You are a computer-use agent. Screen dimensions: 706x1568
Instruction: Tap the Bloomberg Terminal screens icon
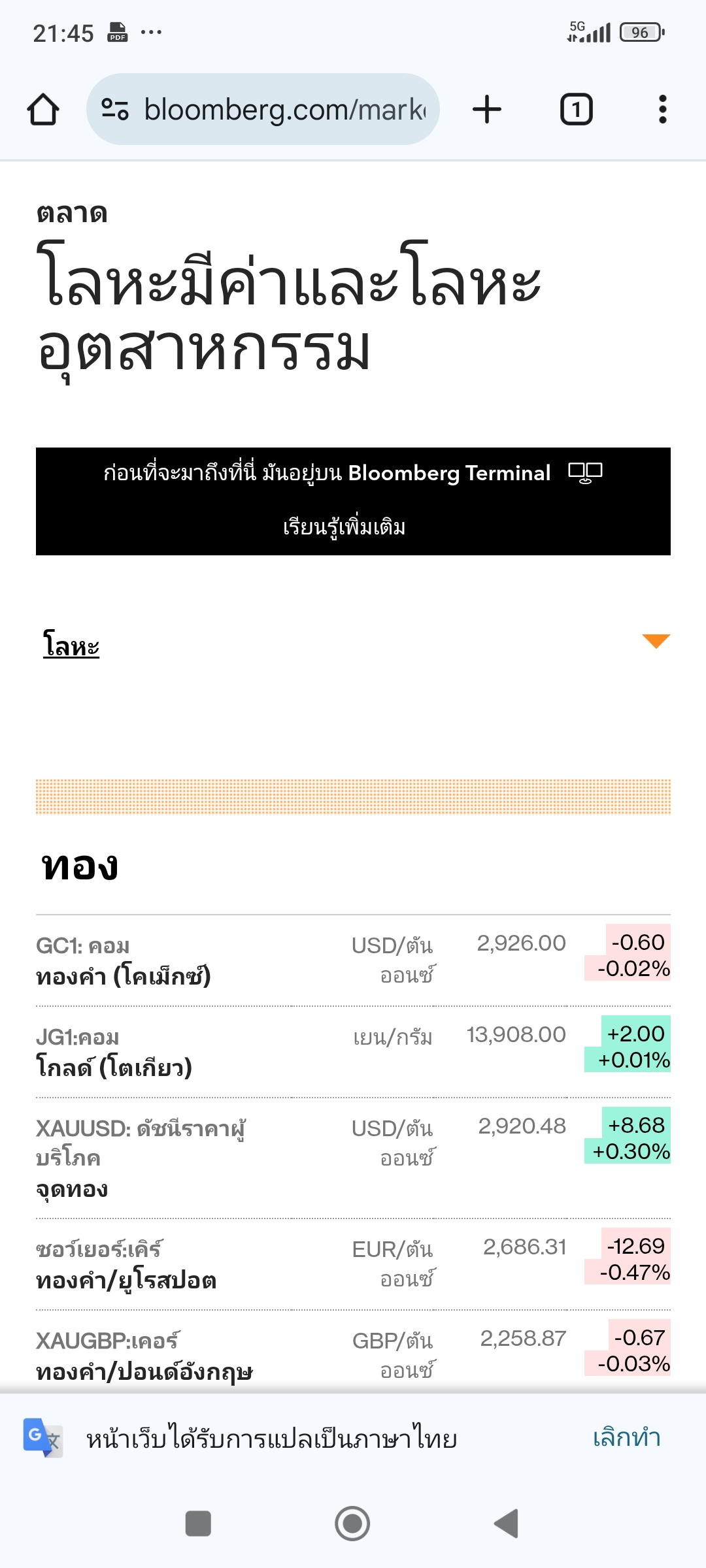[585, 472]
